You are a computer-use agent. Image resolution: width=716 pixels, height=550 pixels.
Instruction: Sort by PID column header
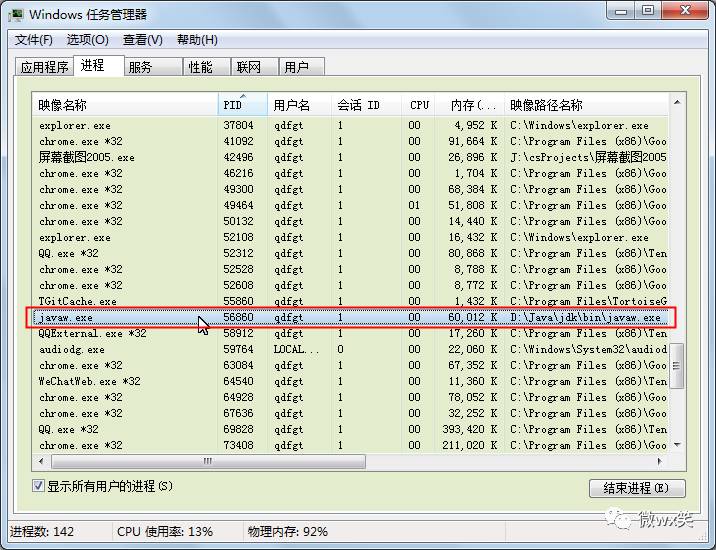(x=243, y=105)
